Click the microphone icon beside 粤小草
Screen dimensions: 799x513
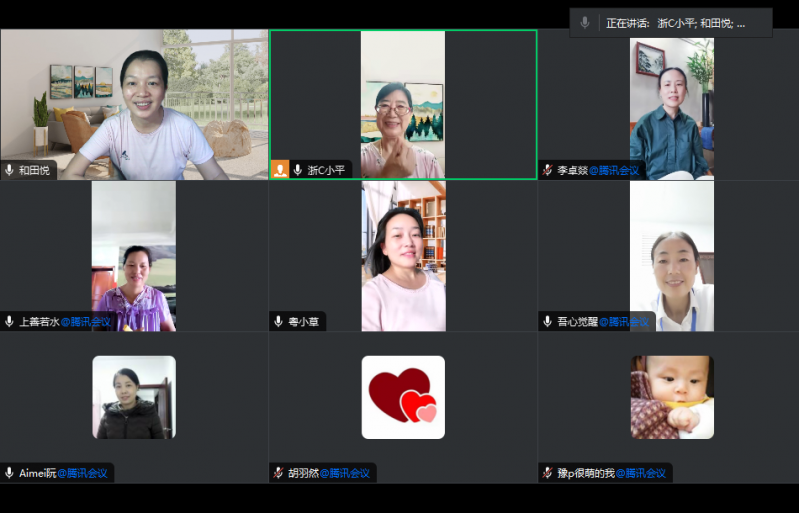pos(279,321)
